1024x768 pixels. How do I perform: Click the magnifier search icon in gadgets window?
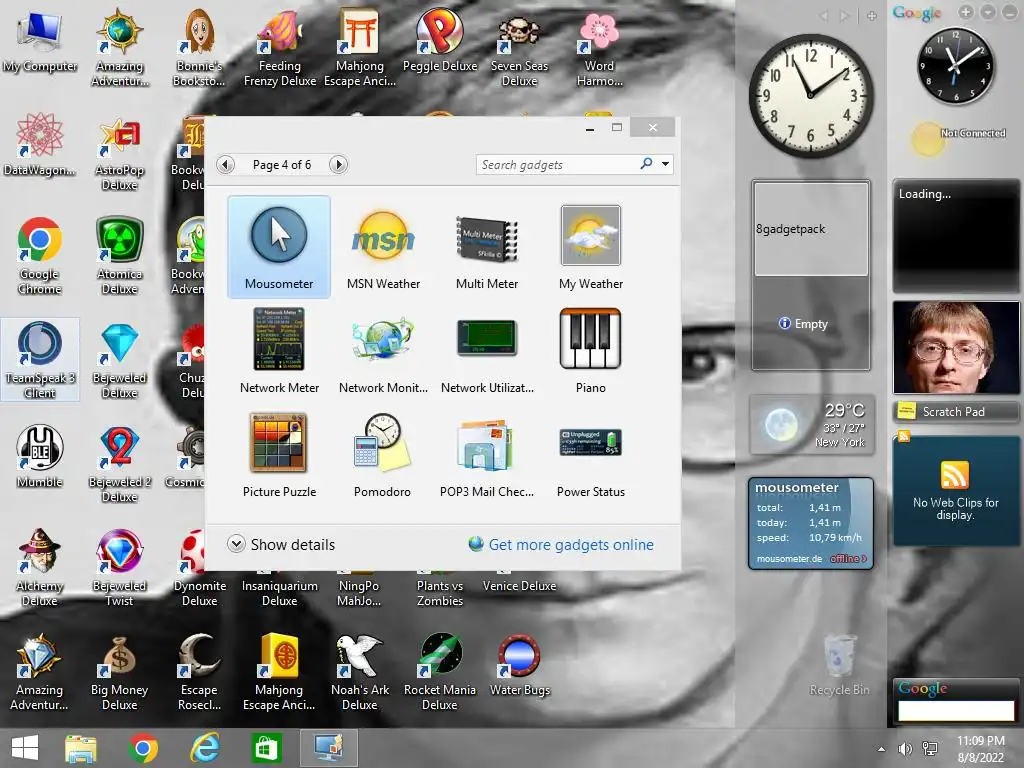tap(646, 164)
